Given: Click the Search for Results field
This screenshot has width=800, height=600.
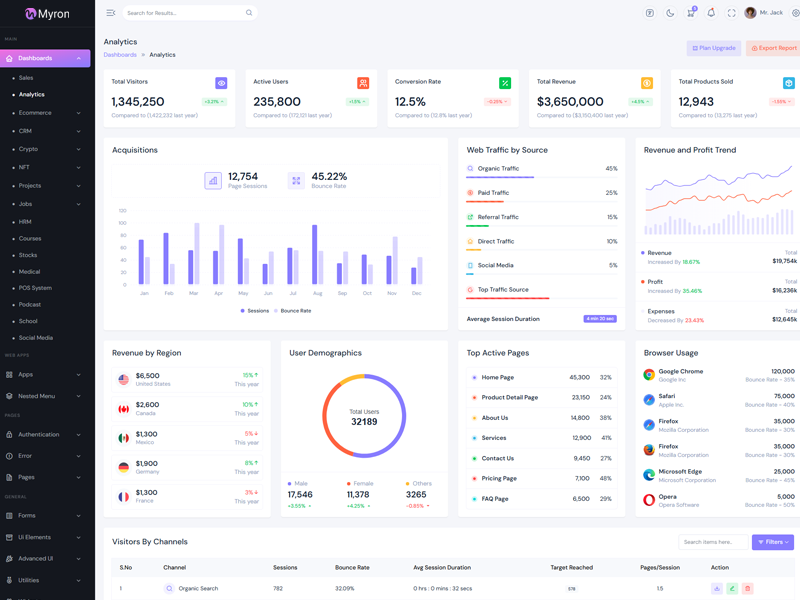Looking at the screenshot, I should [x=185, y=13].
